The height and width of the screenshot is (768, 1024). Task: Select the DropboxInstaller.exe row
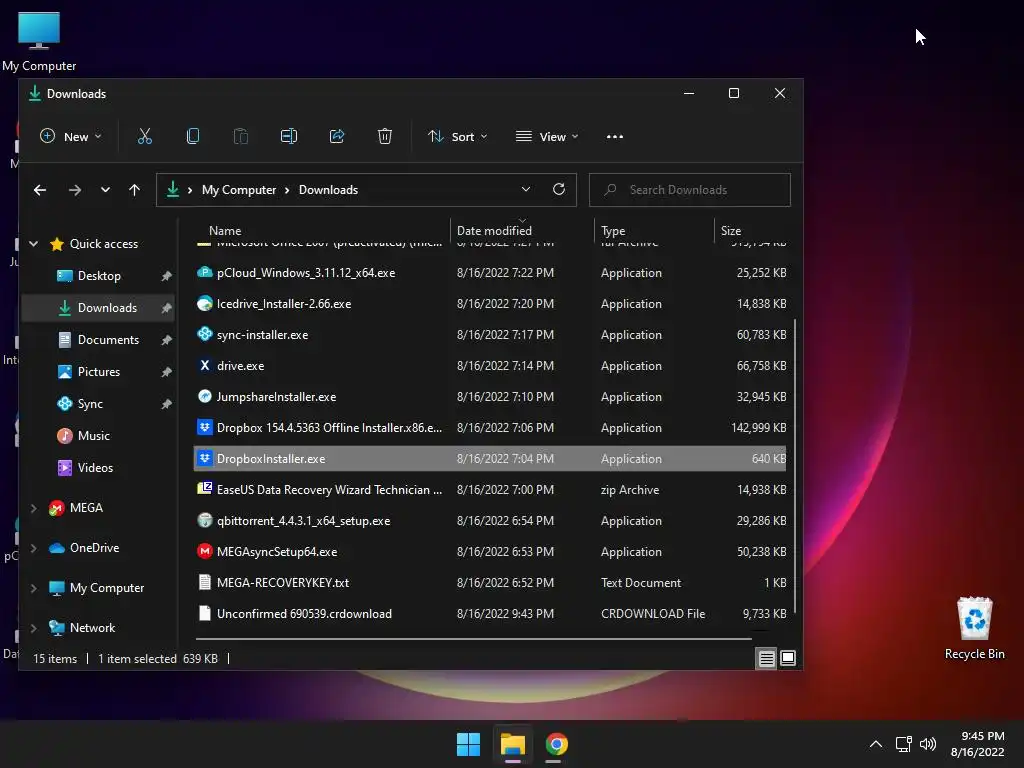491,458
